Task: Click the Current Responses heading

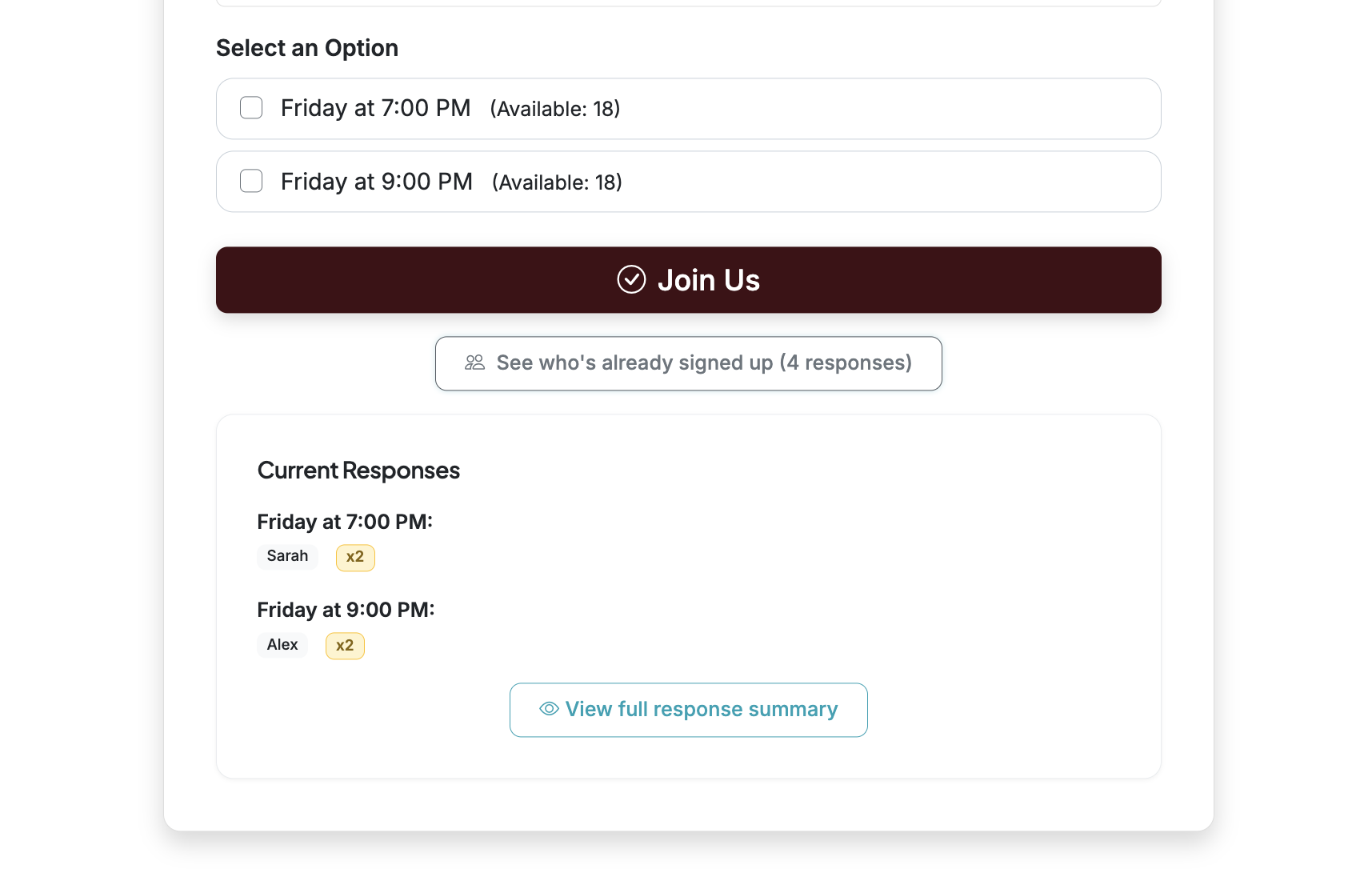Action: pos(358,470)
